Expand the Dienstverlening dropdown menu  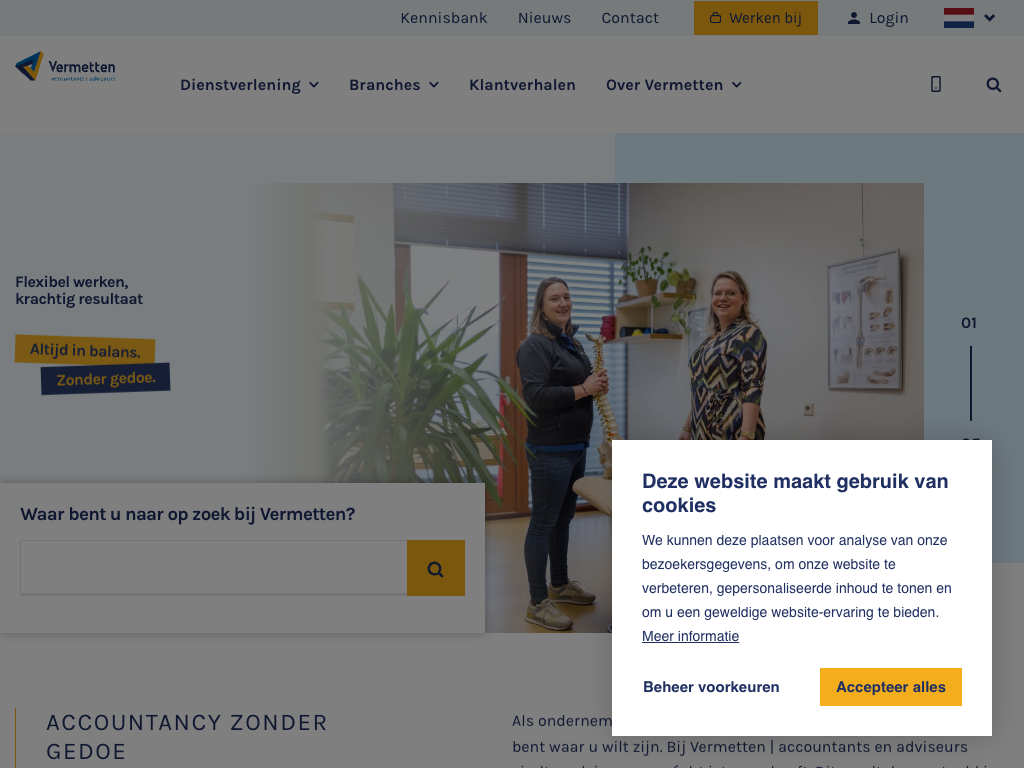[x=249, y=85]
